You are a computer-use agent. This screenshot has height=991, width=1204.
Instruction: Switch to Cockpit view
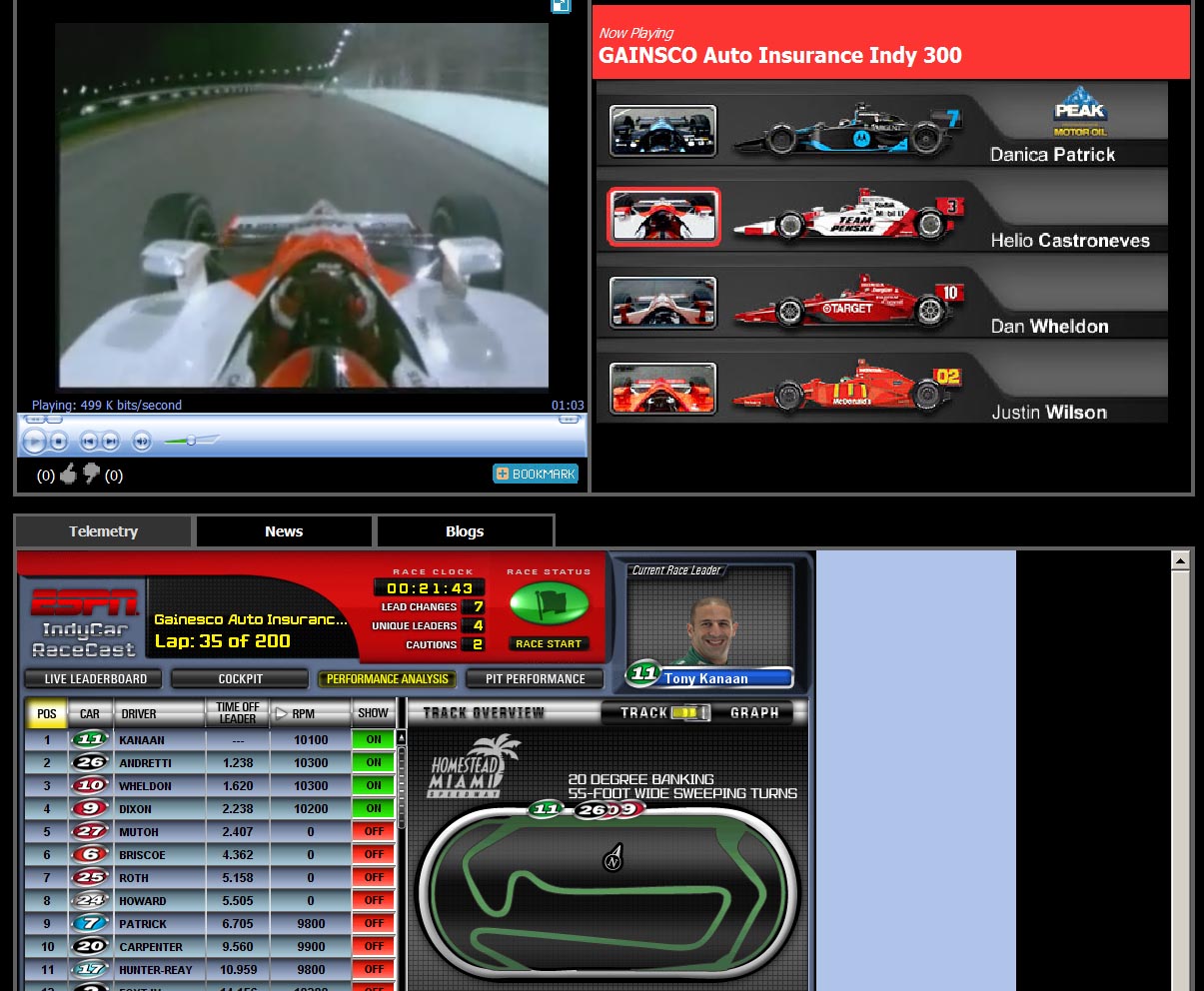[240, 679]
